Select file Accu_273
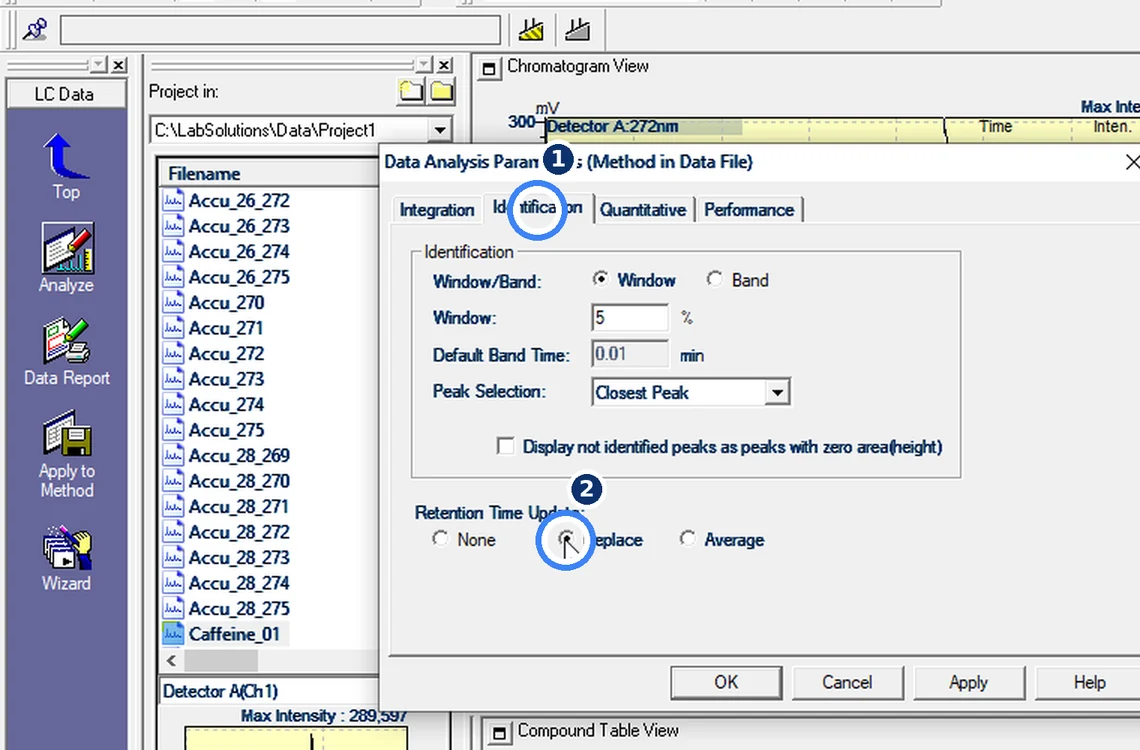1140x750 pixels. (226, 379)
